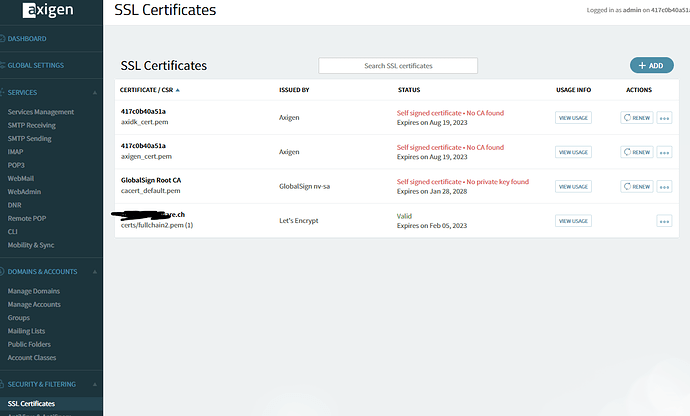View usage for cacert_default.pem

coord(573,187)
